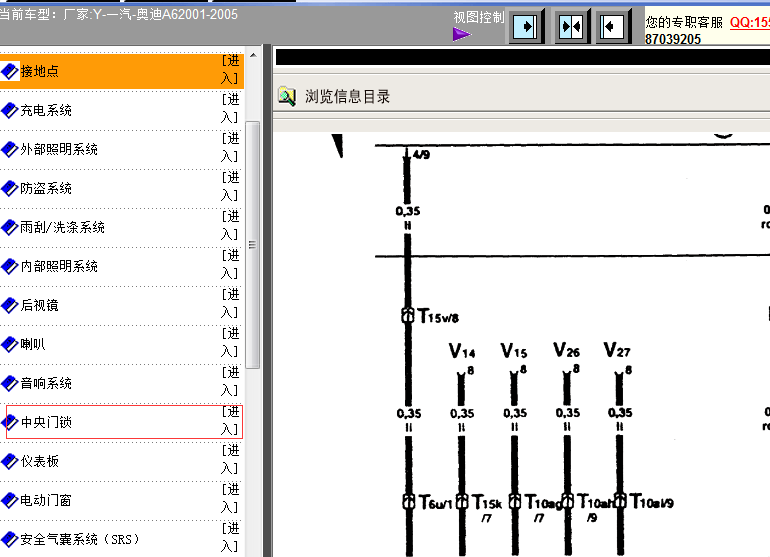770x557 pixels.
Task: Click [进入] for 内部照明系统
Action: [230, 265]
